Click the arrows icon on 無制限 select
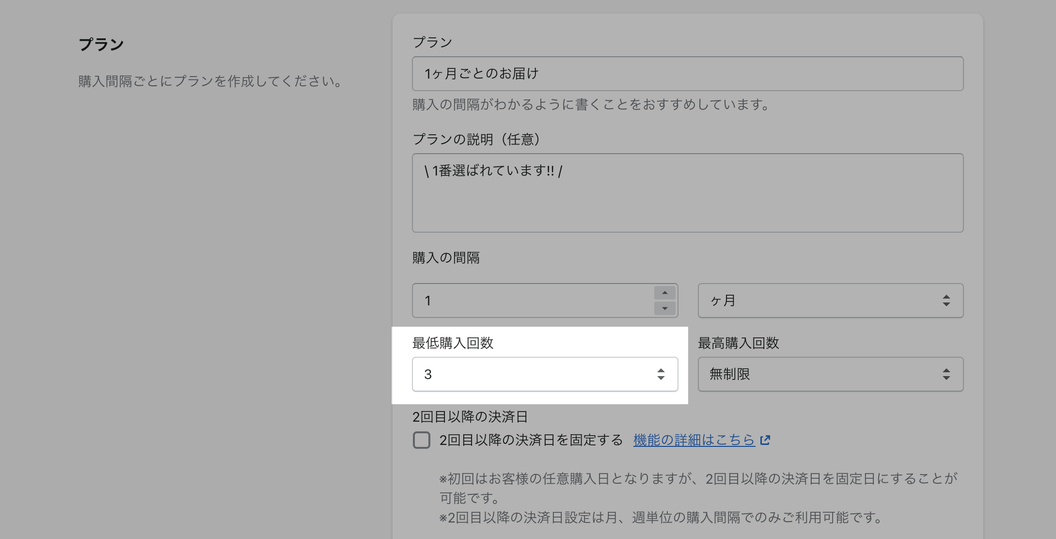Image resolution: width=1056 pixels, height=539 pixels. (946, 374)
